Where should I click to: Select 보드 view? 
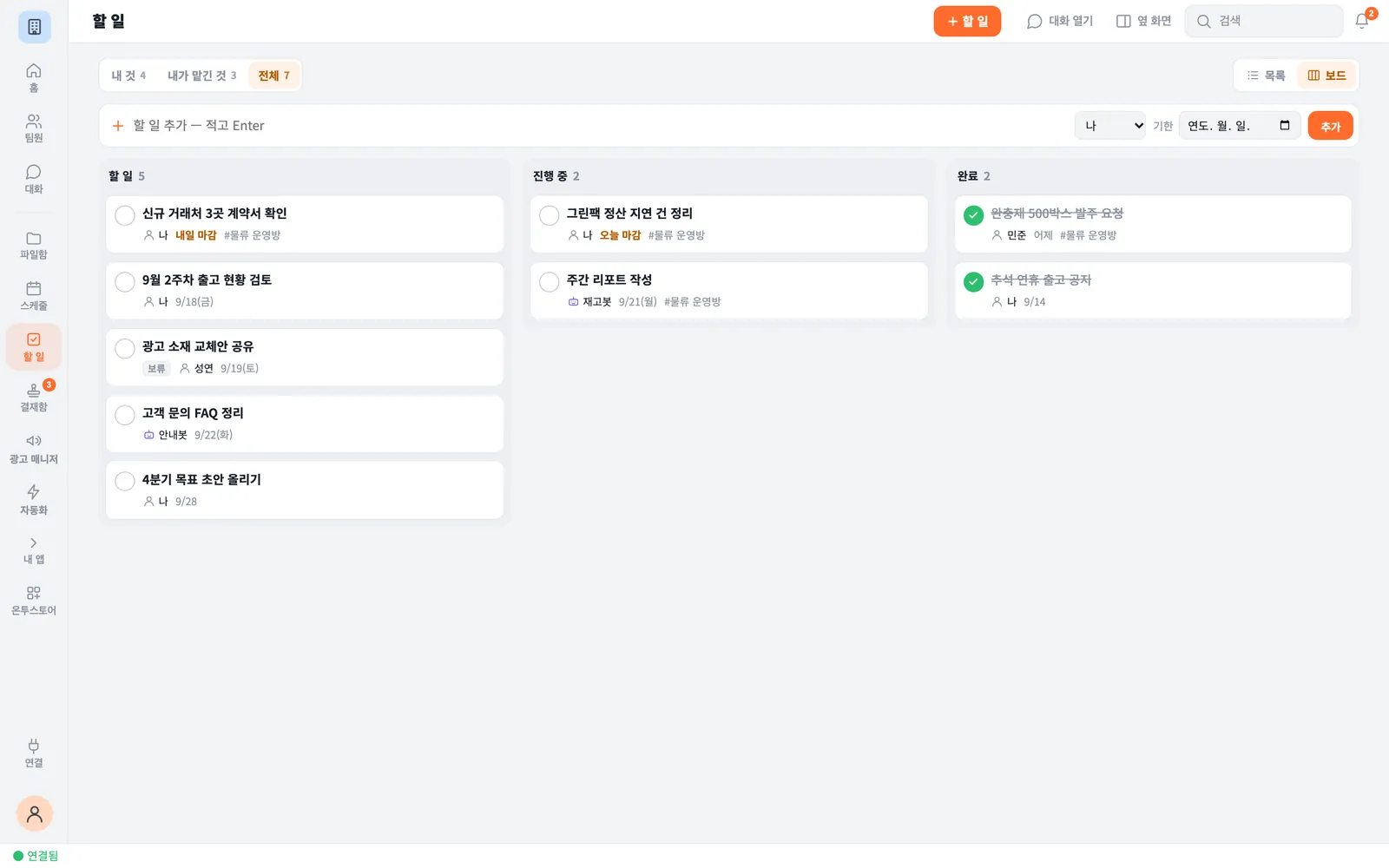[x=1326, y=76]
